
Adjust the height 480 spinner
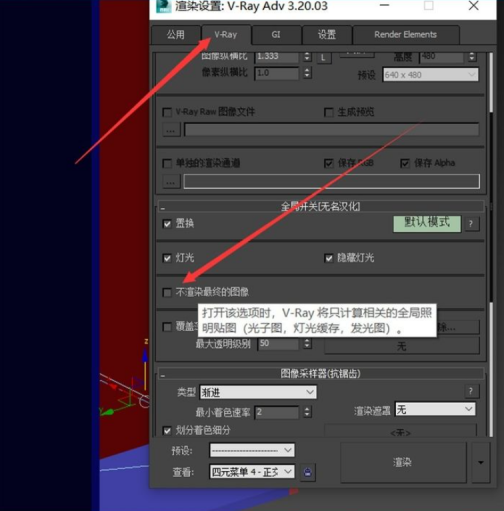point(471,57)
